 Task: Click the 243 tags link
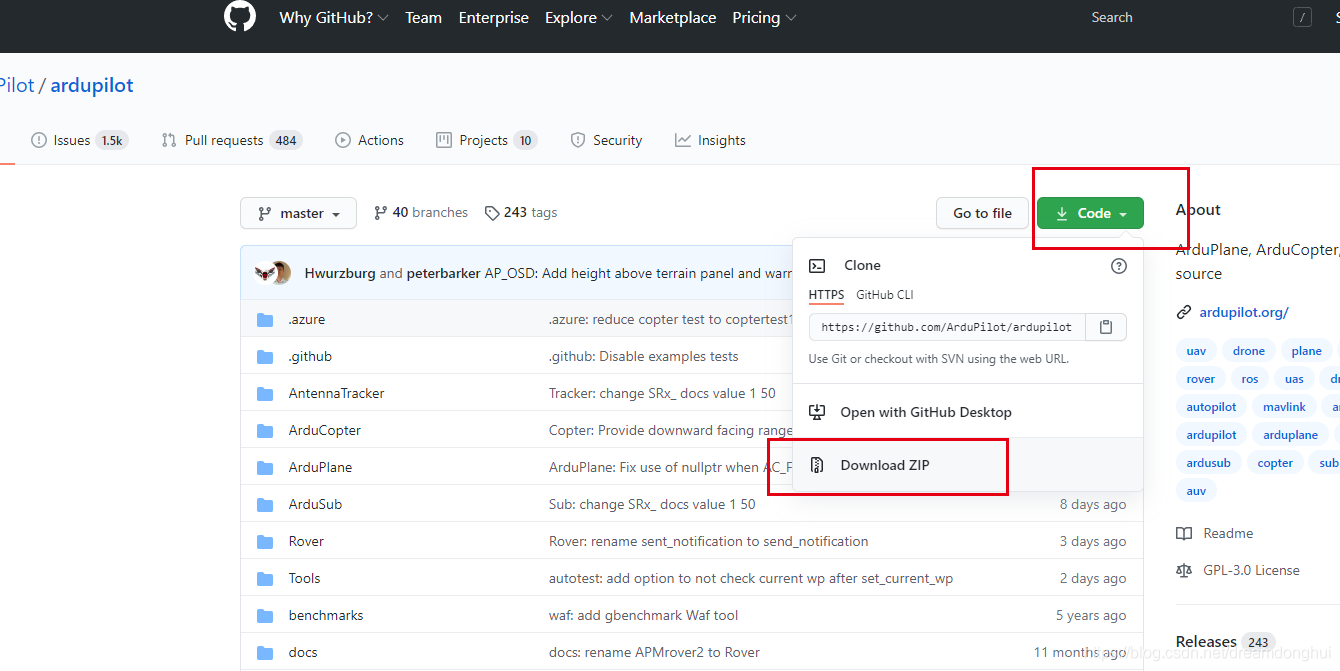click(521, 213)
